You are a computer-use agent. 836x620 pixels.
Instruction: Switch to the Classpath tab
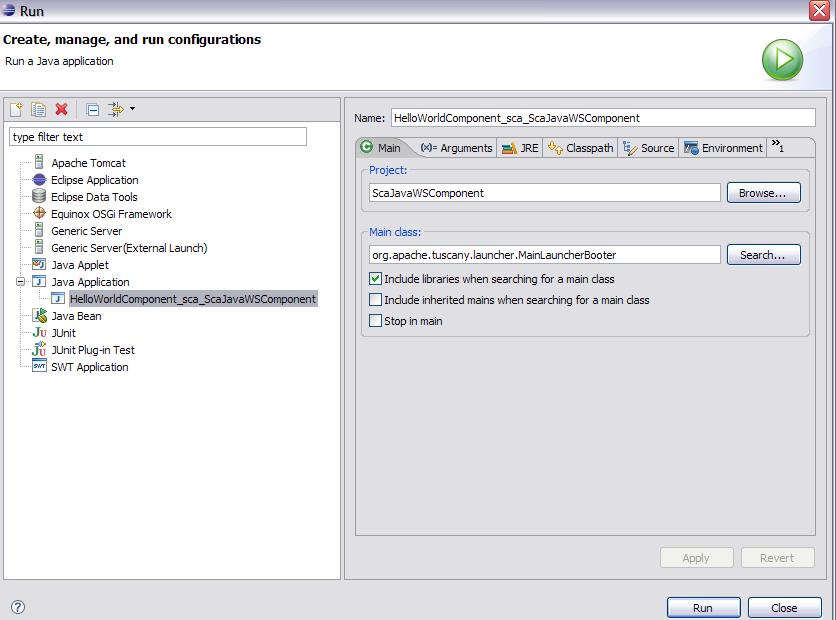581,148
